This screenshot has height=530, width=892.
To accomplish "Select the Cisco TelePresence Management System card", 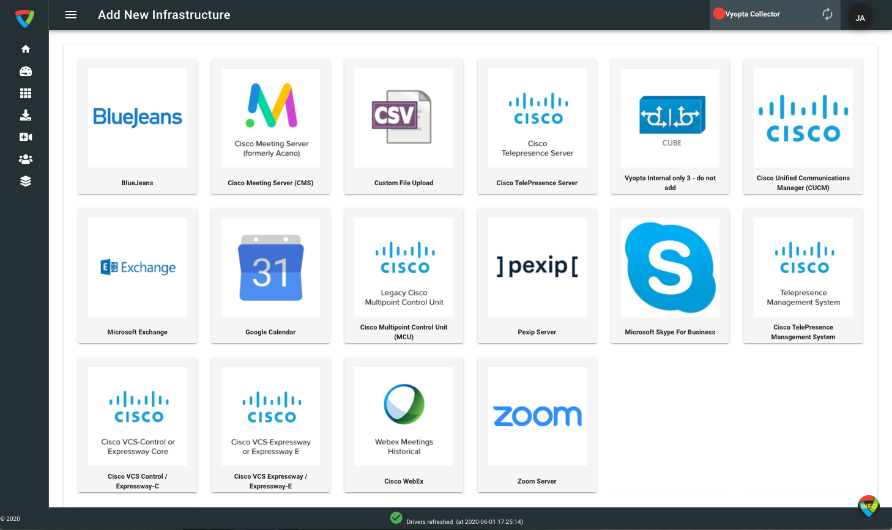I will [x=803, y=276].
